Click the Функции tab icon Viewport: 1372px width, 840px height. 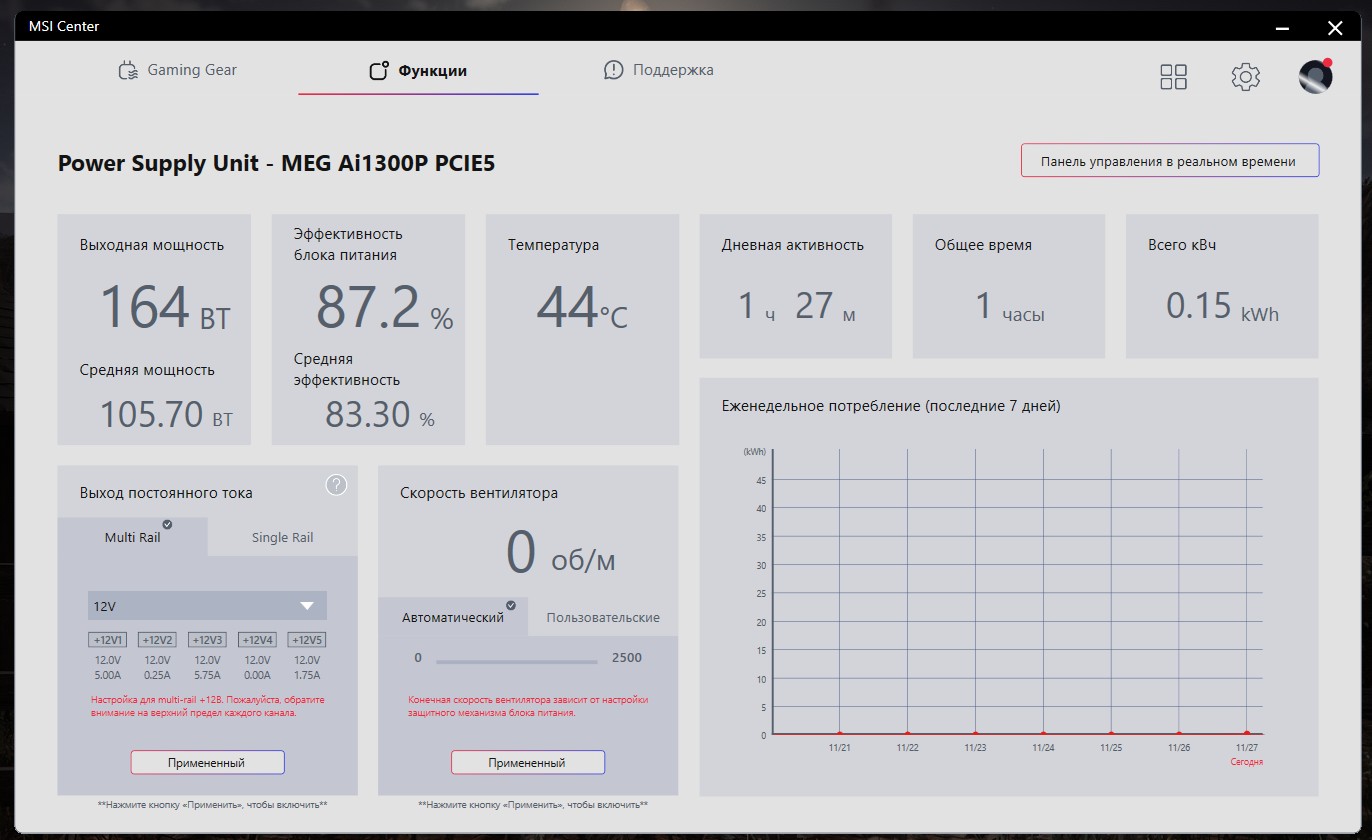coord(378,71)
